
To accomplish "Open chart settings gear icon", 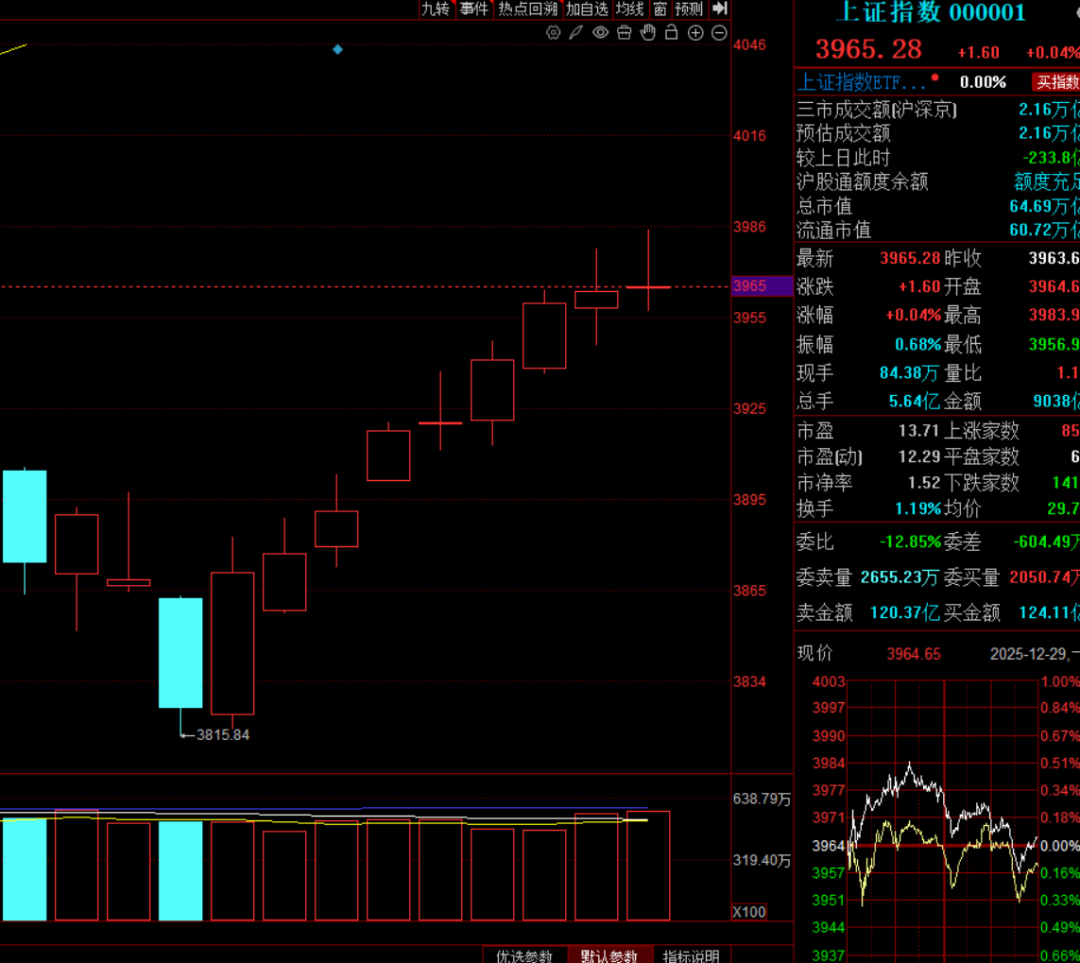I will point(553,33).
